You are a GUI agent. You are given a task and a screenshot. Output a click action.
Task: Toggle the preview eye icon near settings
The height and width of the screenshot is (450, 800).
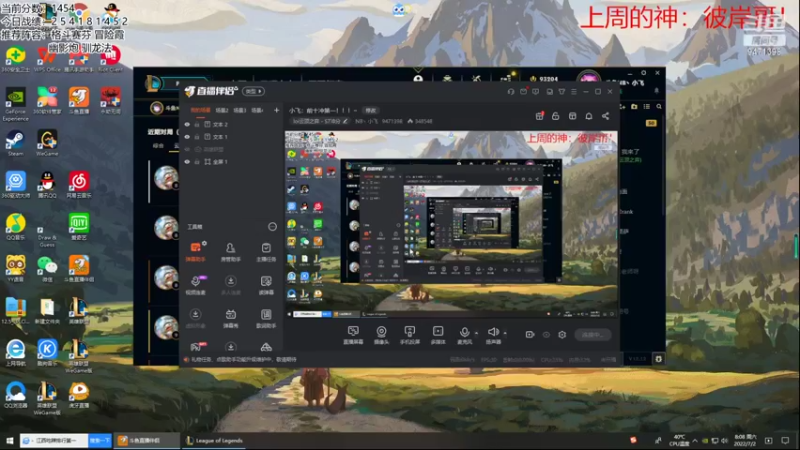pyautogui.click(x=546, y=335)
